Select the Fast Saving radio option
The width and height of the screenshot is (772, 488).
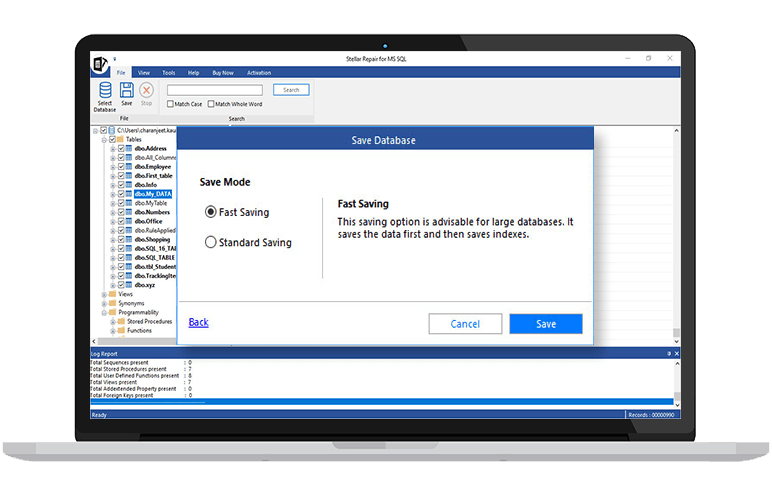(210, 212)
